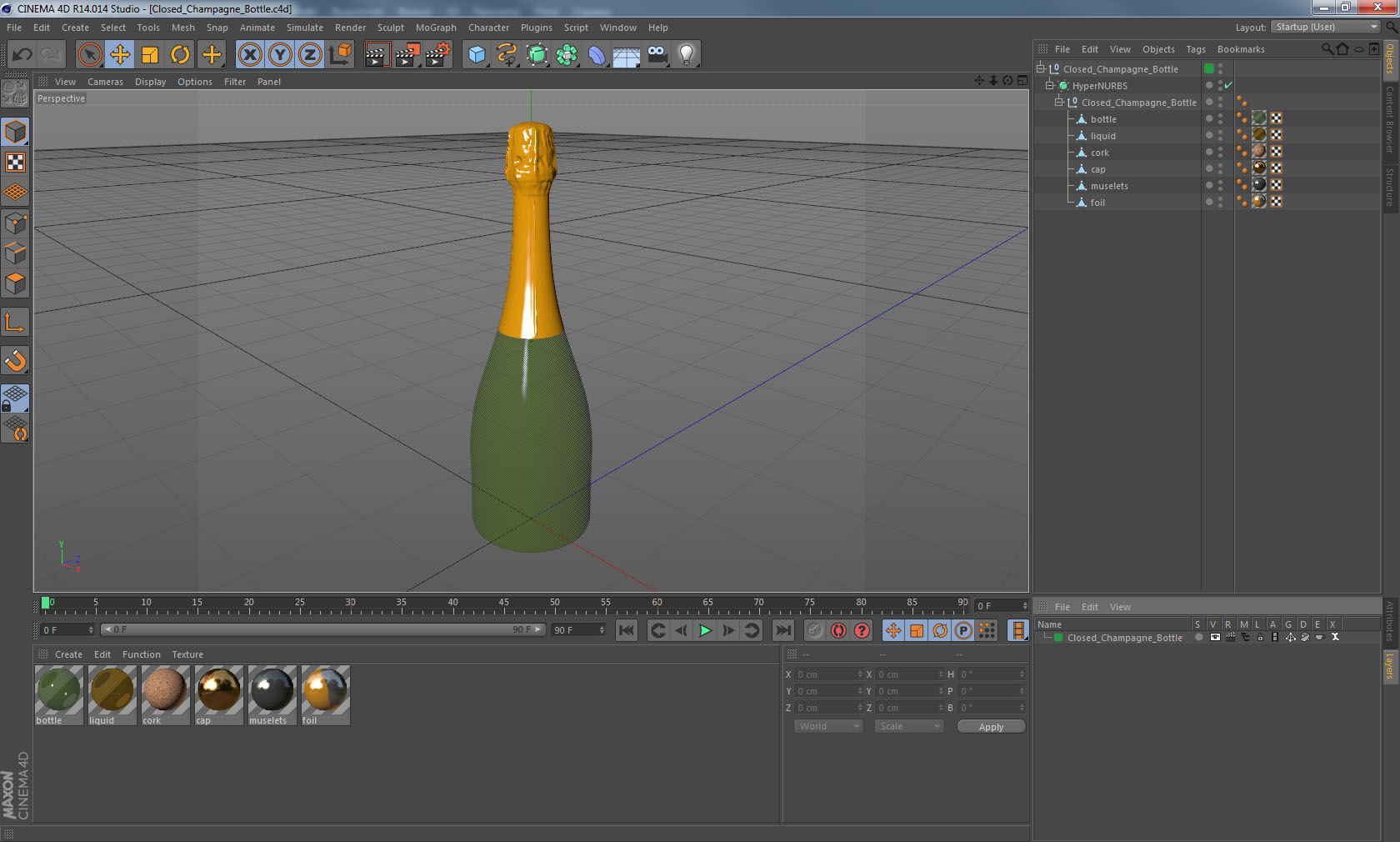Render to Picture Viewer
Image resolution: width=1400 pixels, height=842 pixels.
(x=407, y=55)
